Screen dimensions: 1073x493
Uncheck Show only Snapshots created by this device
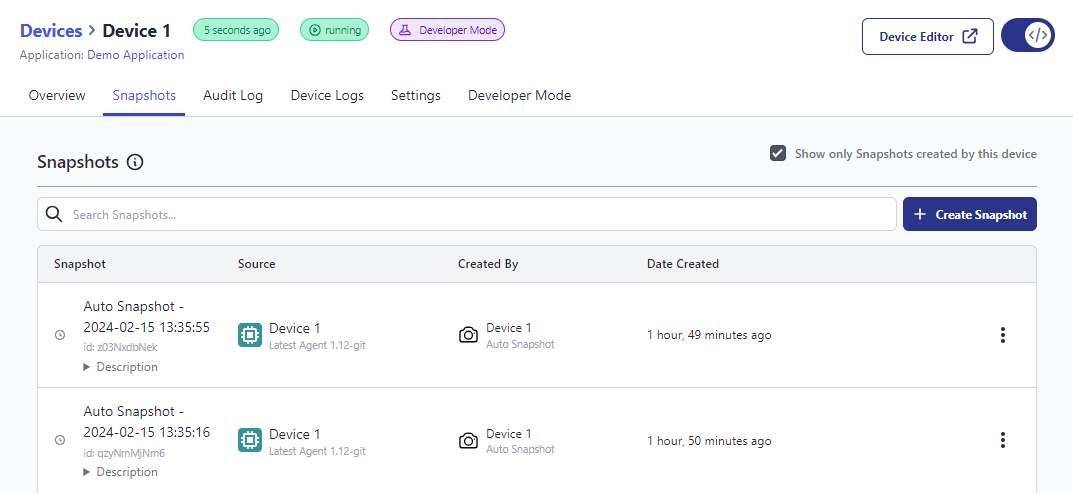[x=778, y=154]
